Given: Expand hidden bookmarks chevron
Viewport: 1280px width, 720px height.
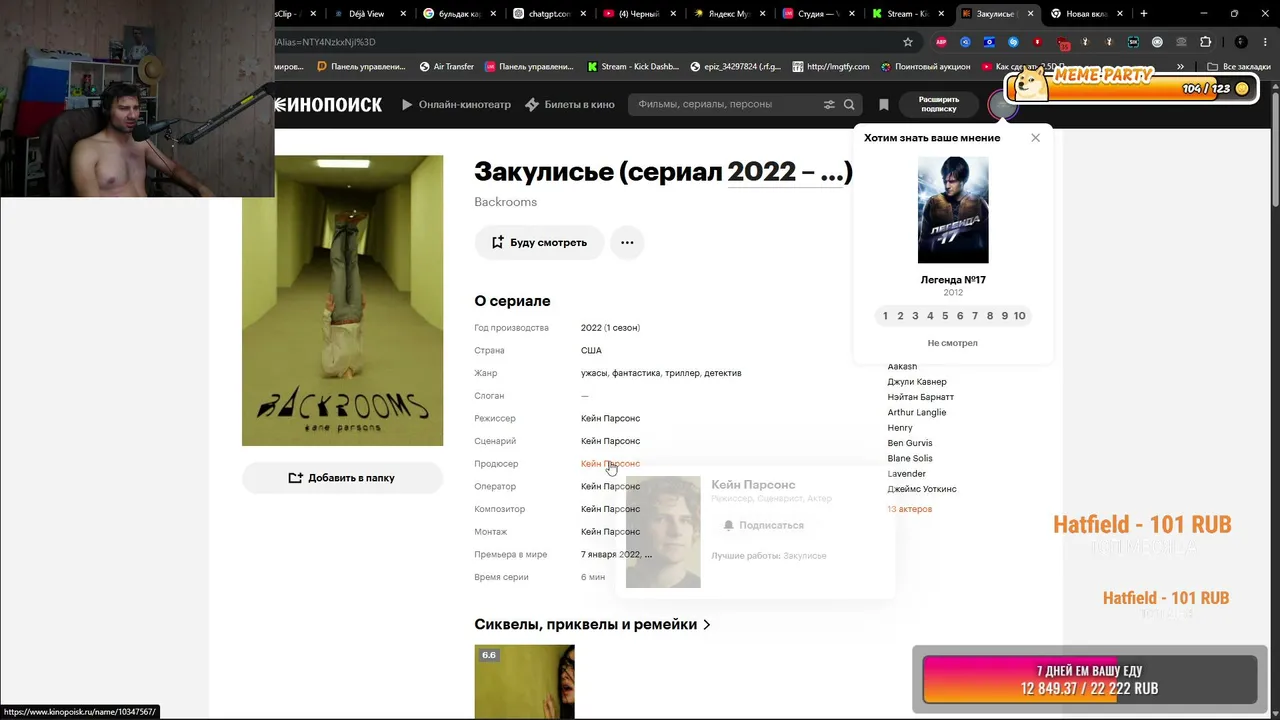Looking at the screenshot, I should (1181, 67).
